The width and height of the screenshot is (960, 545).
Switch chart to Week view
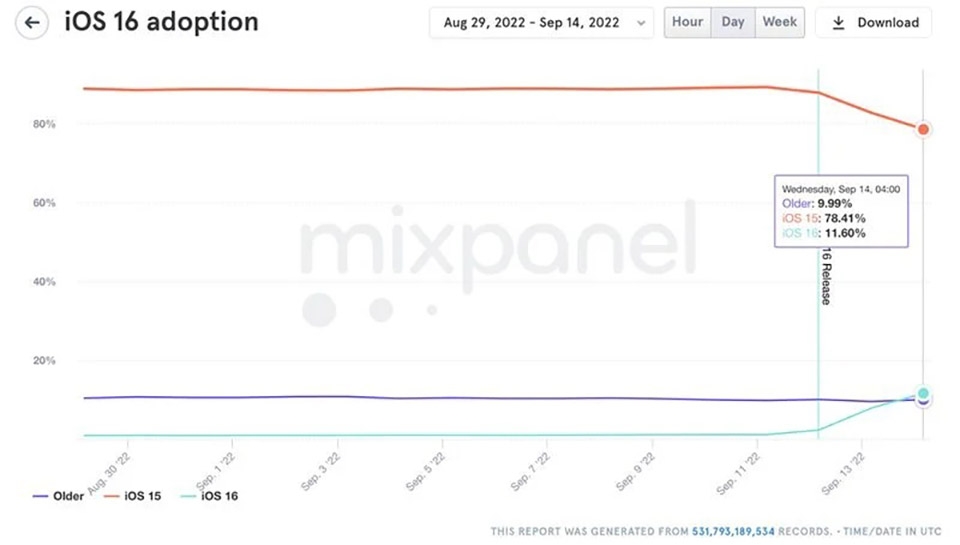point(779,23)
